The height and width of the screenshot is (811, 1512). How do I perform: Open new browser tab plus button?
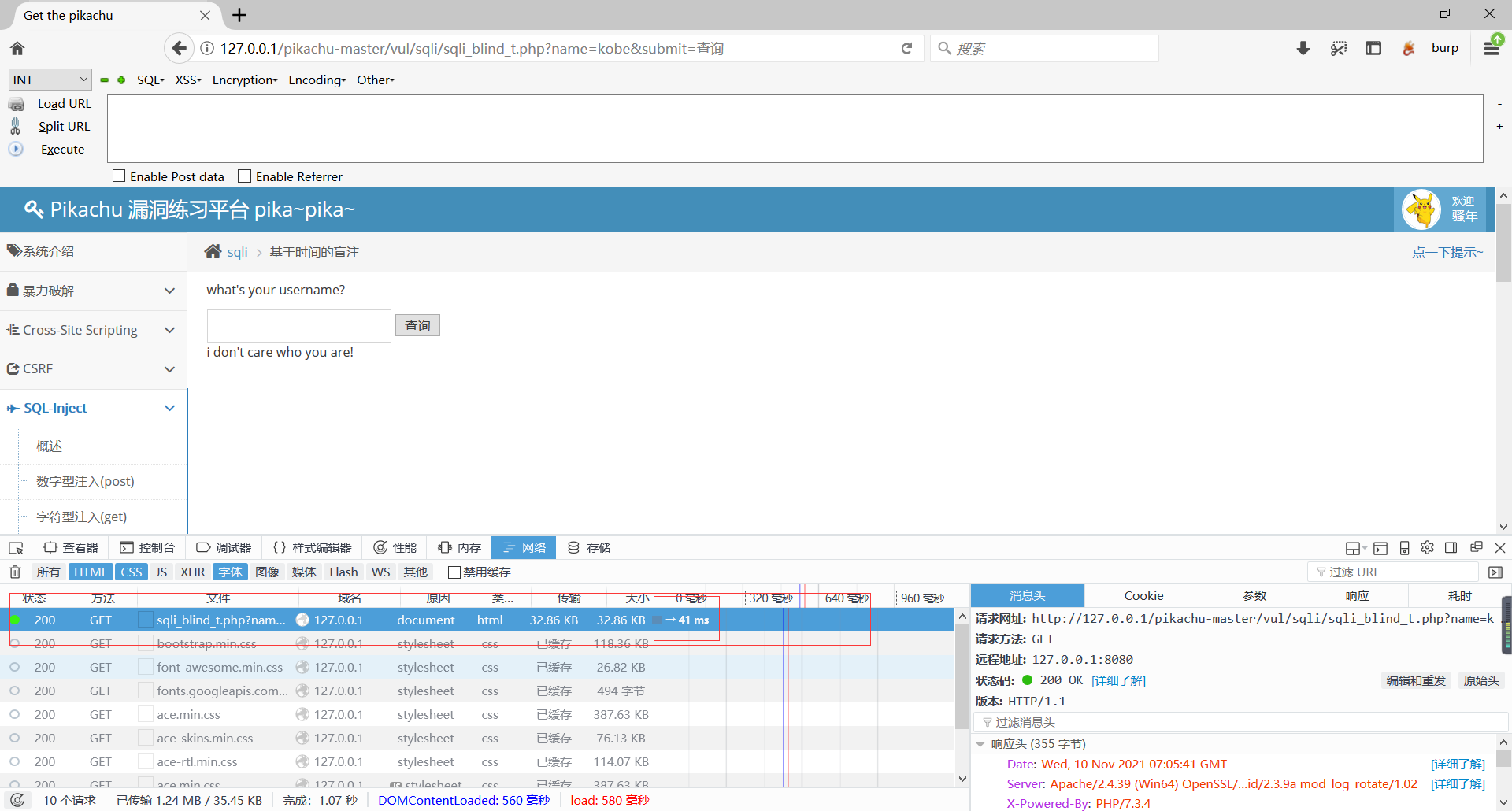(x=239, y=15)
